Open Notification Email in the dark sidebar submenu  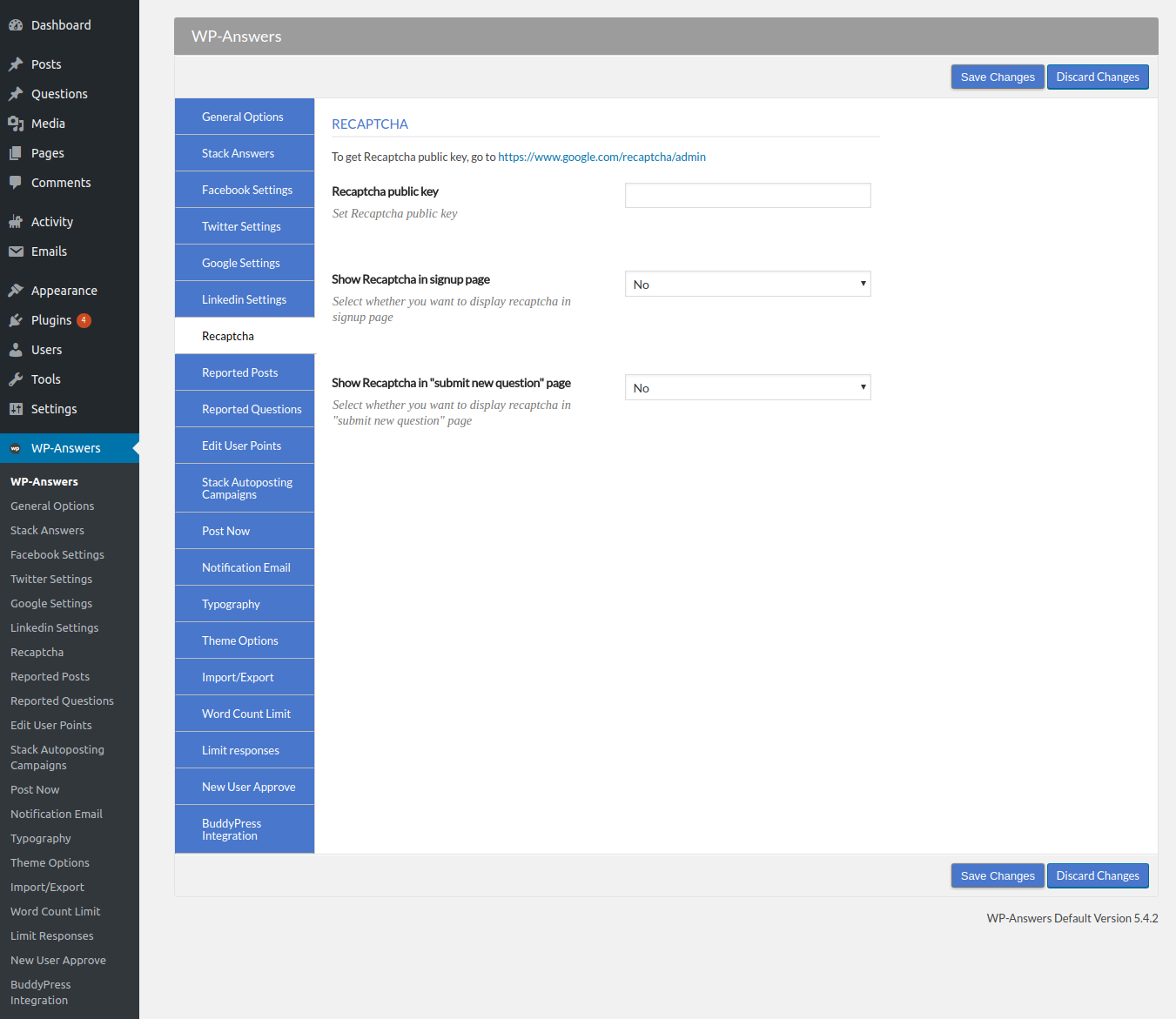57,814
